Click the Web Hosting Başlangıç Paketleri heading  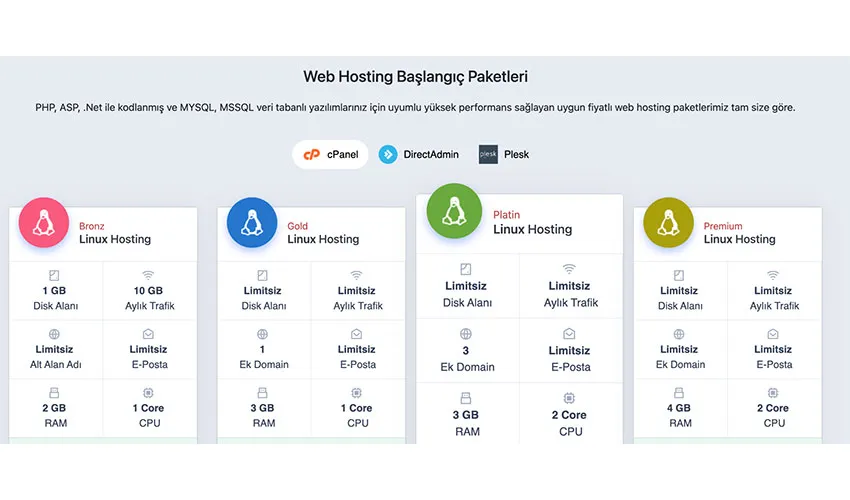tap(416, 76)
